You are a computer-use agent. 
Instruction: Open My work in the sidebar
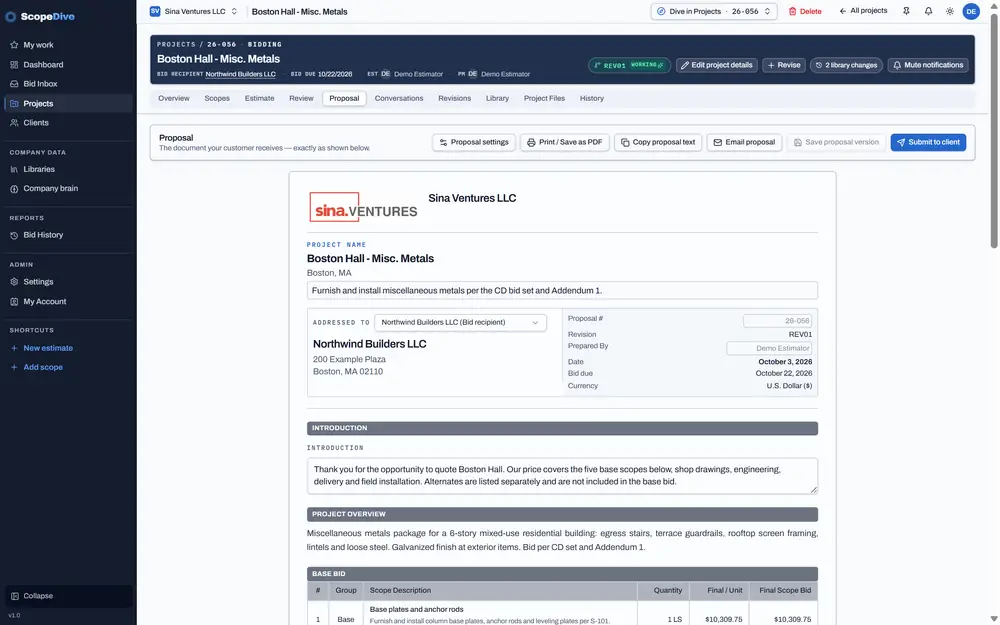[38, 45]
